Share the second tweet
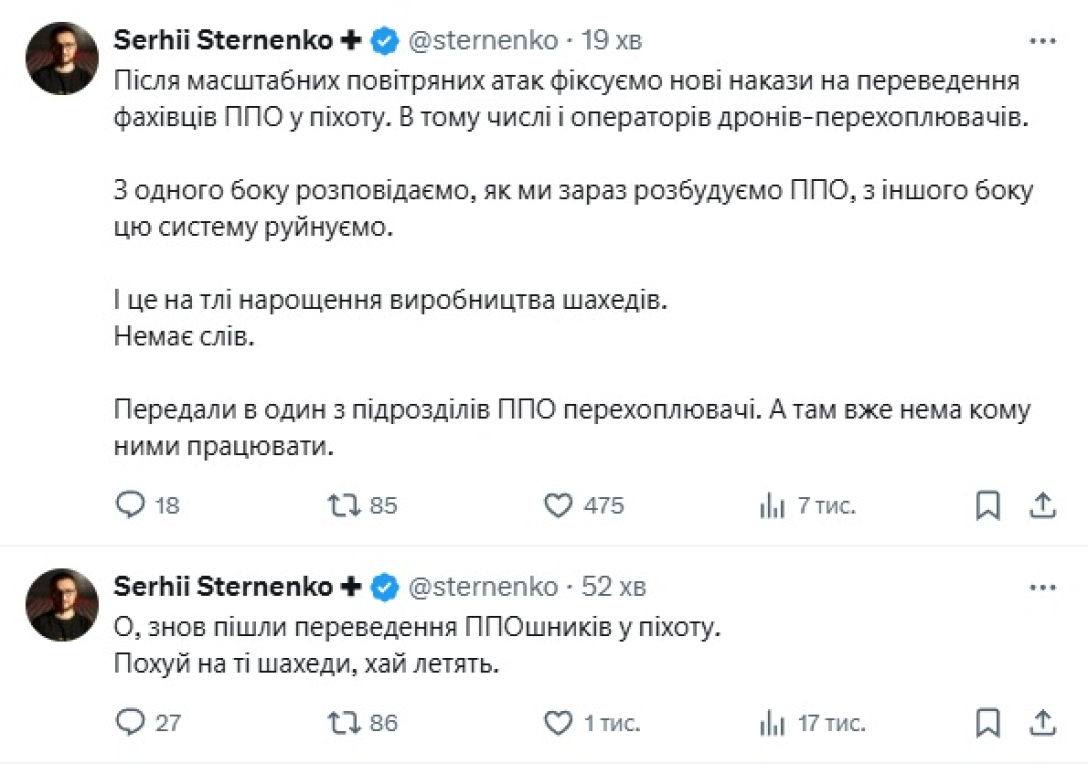Viewport: 1088px width, 764px height. tap(1043, 722)
